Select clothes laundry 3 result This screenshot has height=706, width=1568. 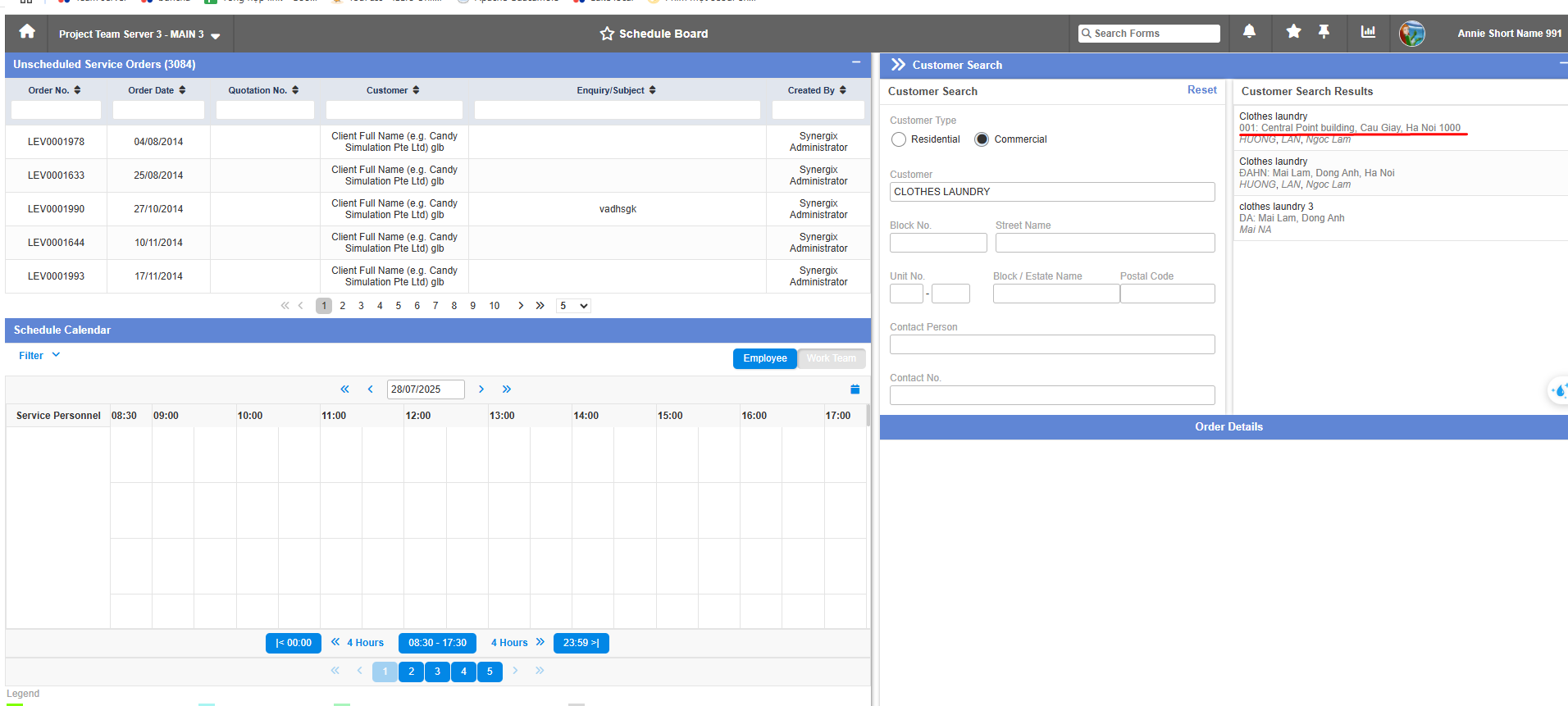click(x=1400, y=218)
